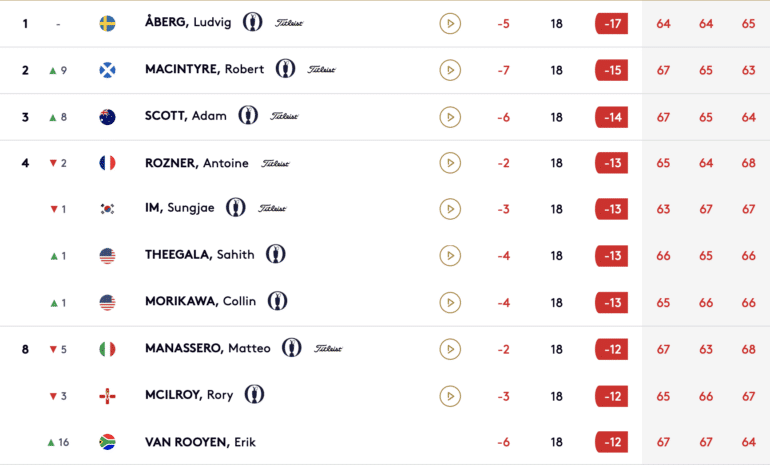
Task: Open THEEGALA, Sahith player link
Action: pos(200,254)
